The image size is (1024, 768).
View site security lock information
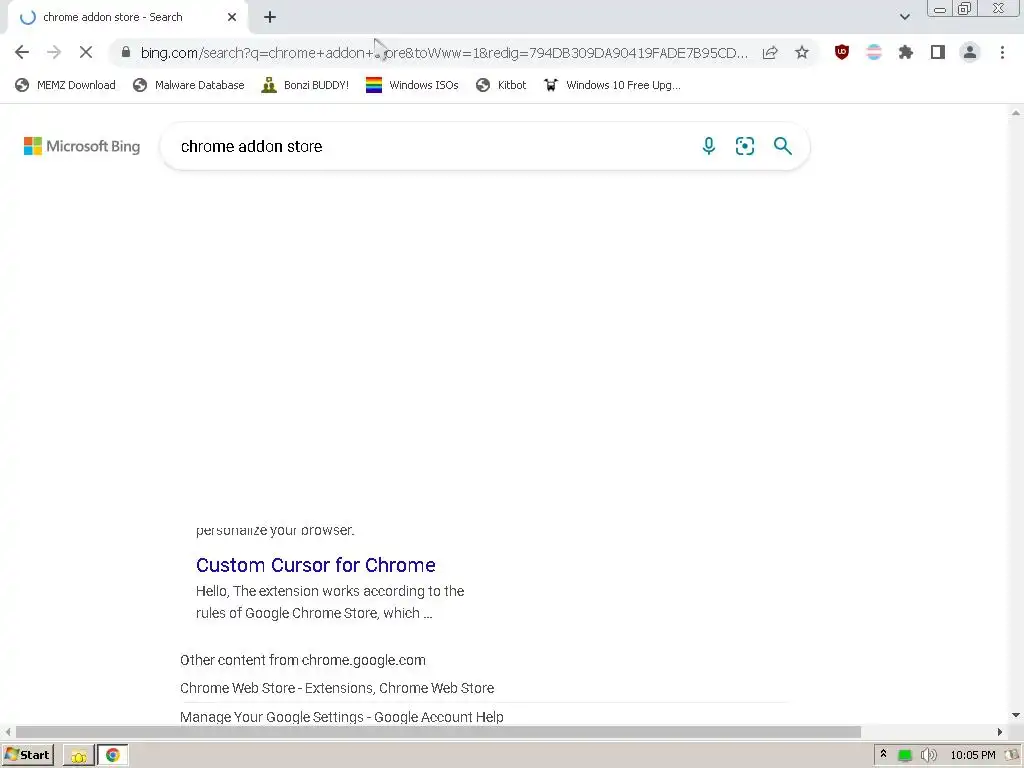pos(126,52)
